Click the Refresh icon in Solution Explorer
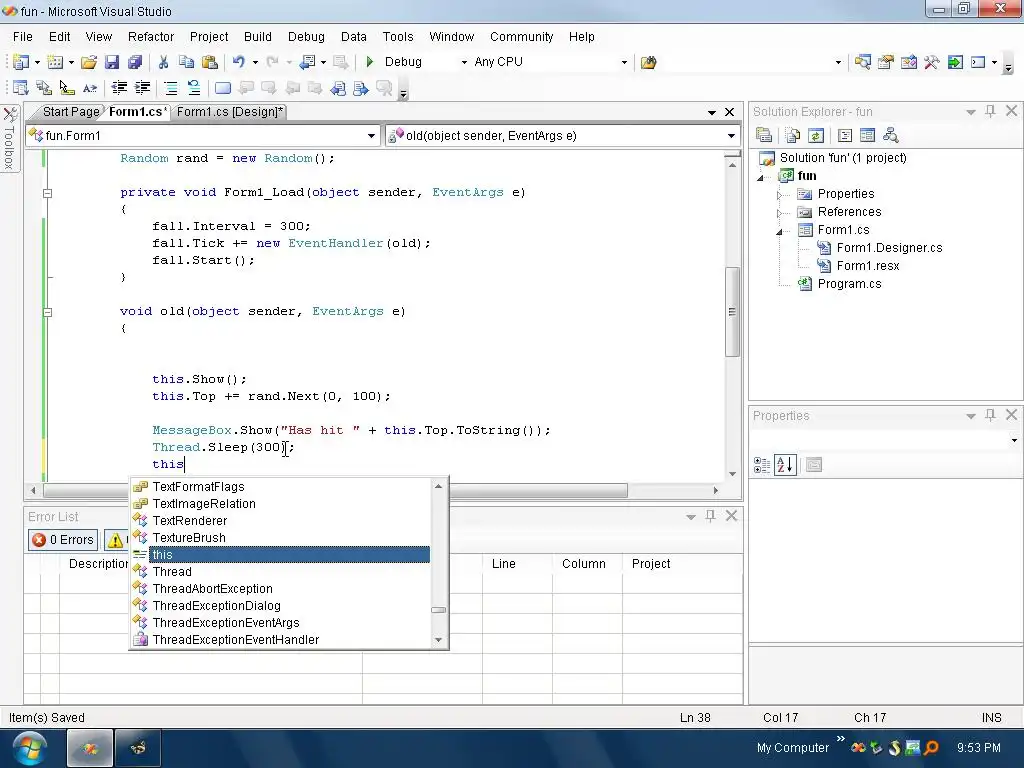The image size is (1024, 768). (816, 135)
